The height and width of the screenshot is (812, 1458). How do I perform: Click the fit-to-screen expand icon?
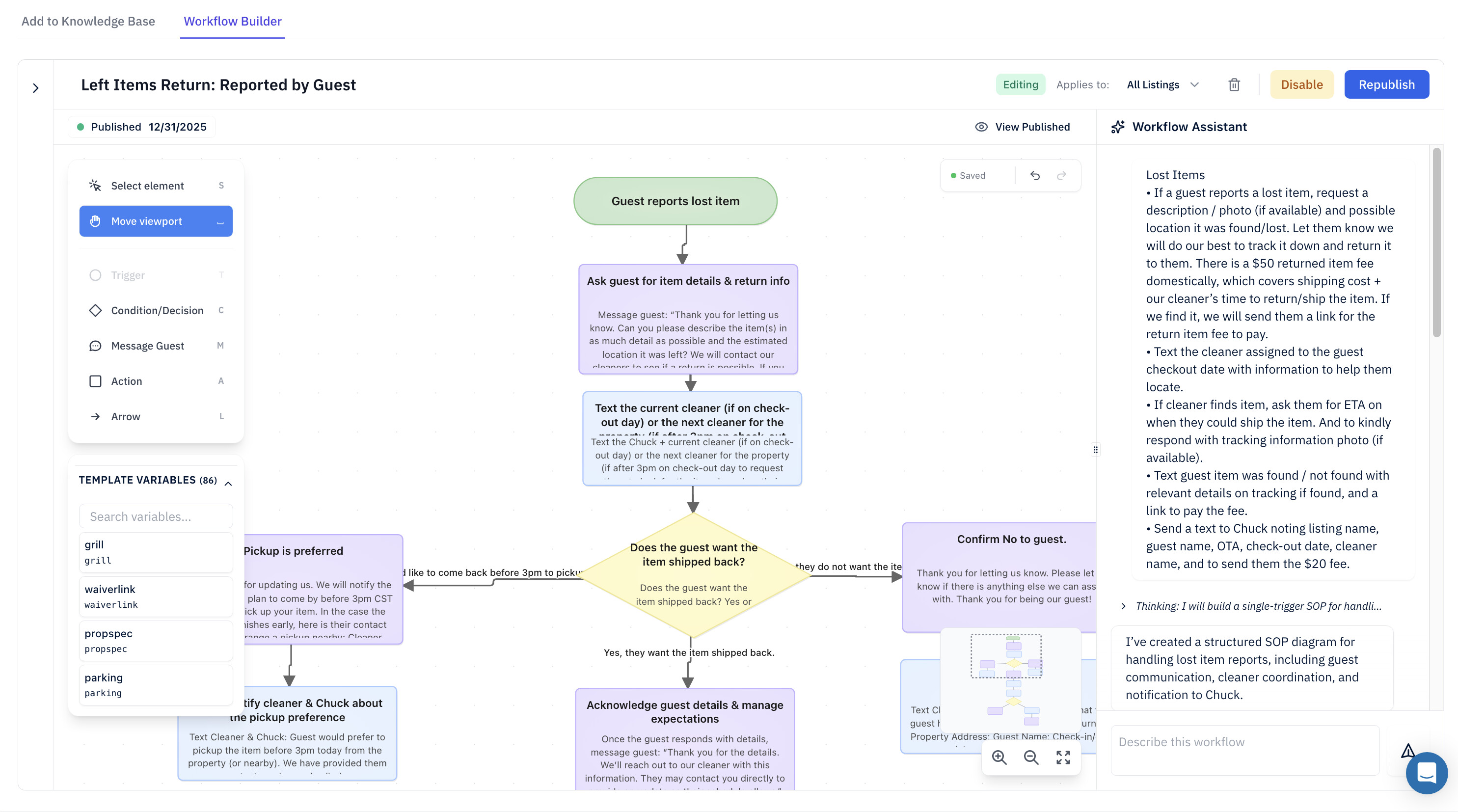point(1063,757)
